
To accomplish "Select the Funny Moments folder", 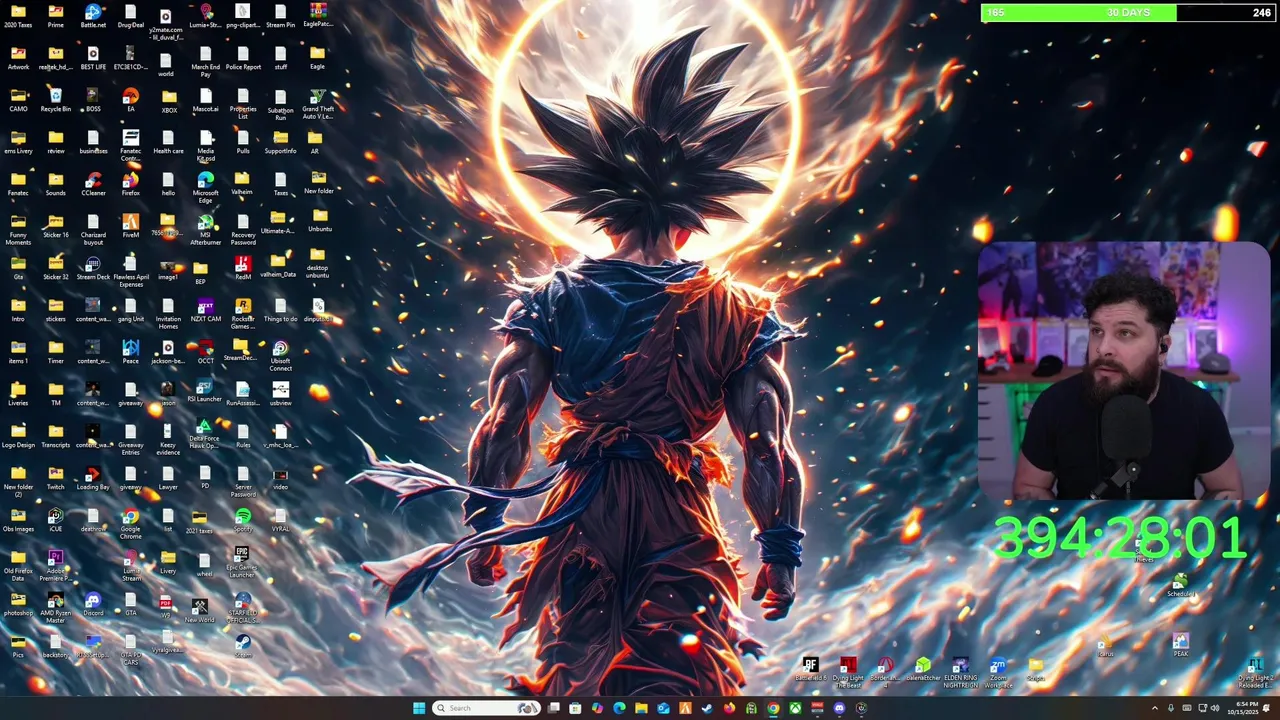I will pyautogui.click(x=18, y=230).
